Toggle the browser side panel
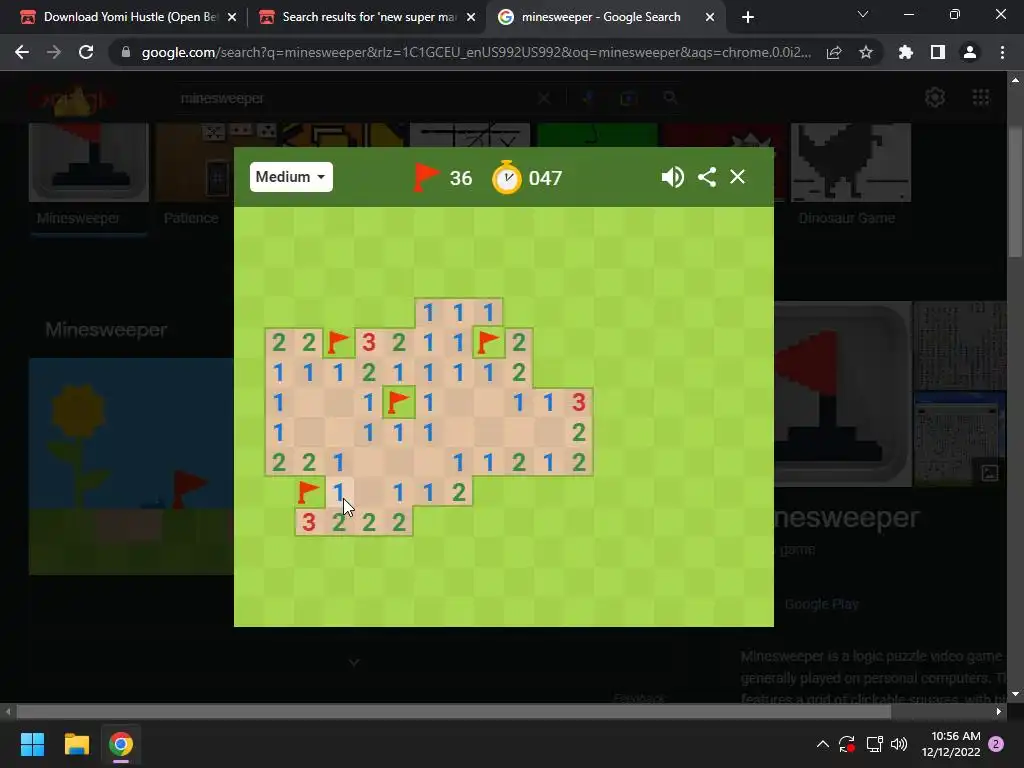The width and height of the screenshot is (1024, 768). [938, 52]
